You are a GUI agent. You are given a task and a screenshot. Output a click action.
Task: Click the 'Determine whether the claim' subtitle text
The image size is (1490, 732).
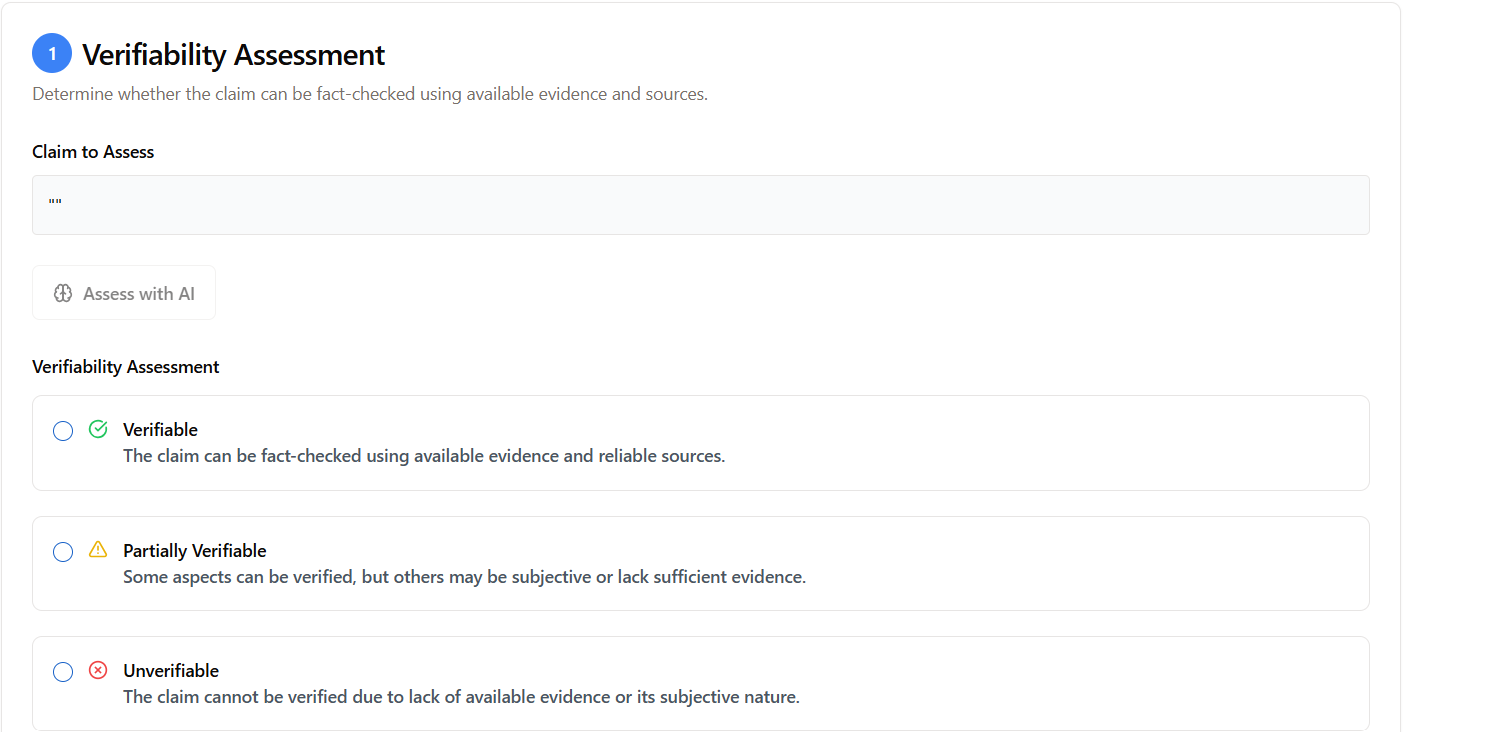point(370,95)
